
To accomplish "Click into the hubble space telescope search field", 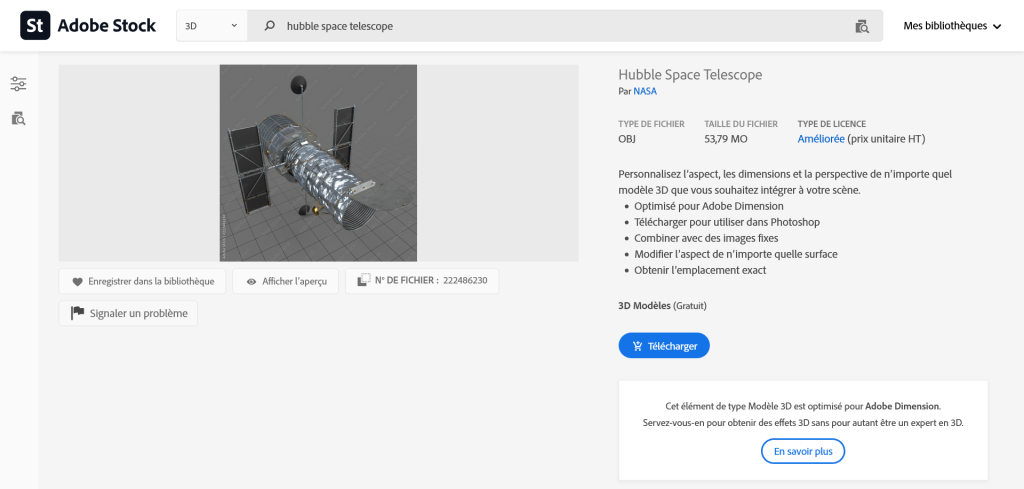I will click(x=560, y=26).
